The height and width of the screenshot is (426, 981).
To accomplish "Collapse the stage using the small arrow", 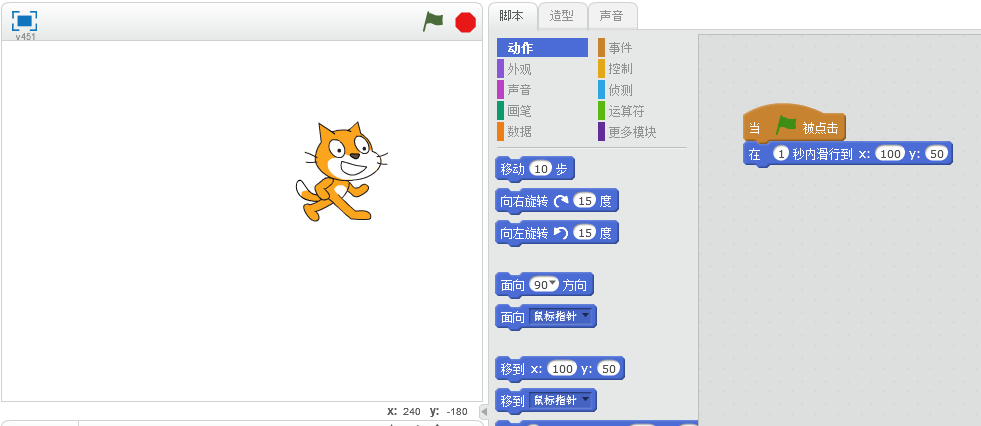I will tap(484, 412).
